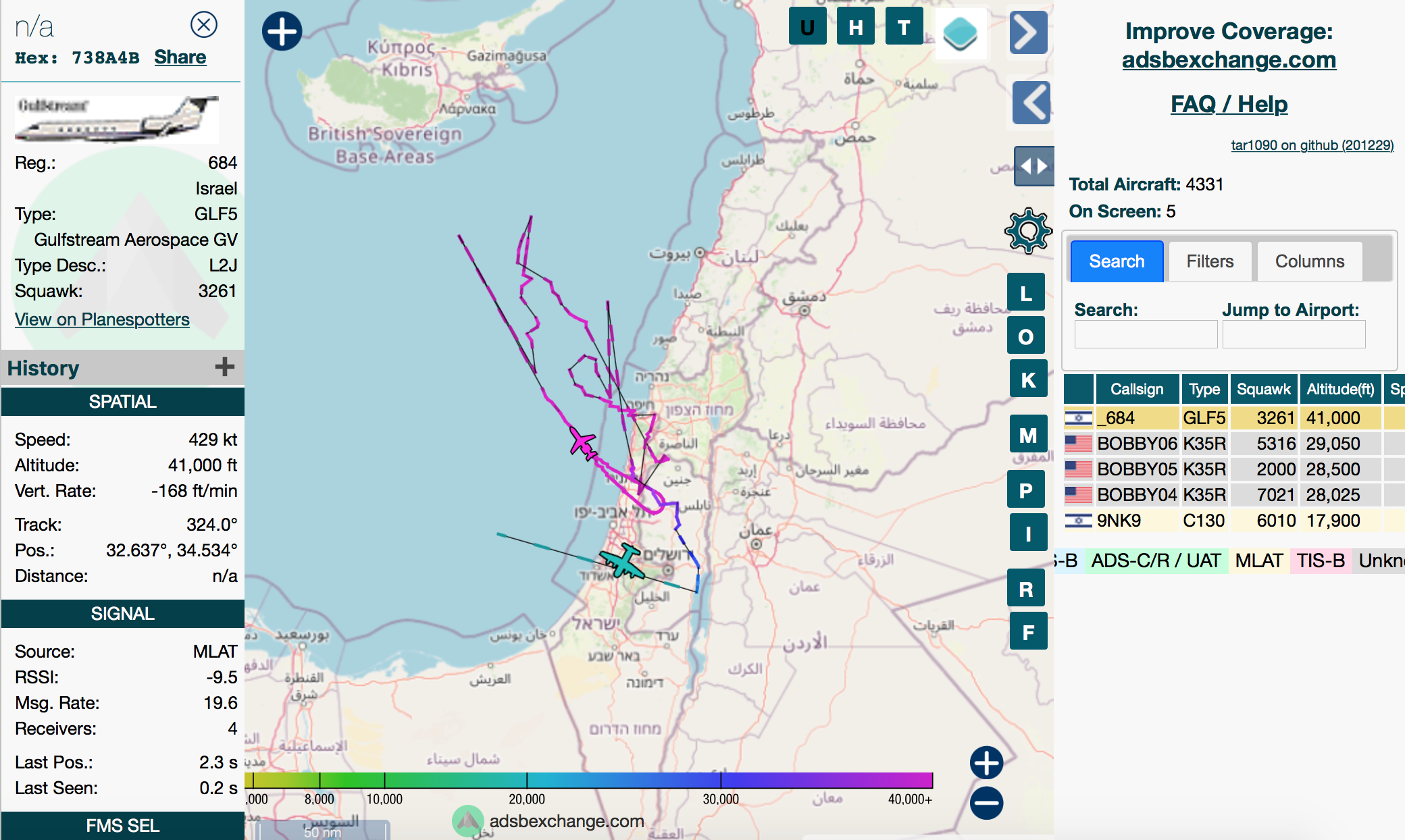The height and width of the screenshot is (840, 1405).
Task: Click the ADS-C/R / UAT legend label
Action: coord(1156,560)
